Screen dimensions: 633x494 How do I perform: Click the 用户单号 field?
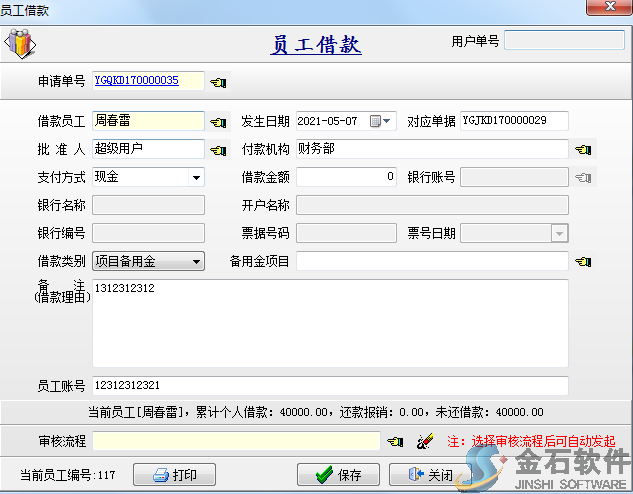564,41
